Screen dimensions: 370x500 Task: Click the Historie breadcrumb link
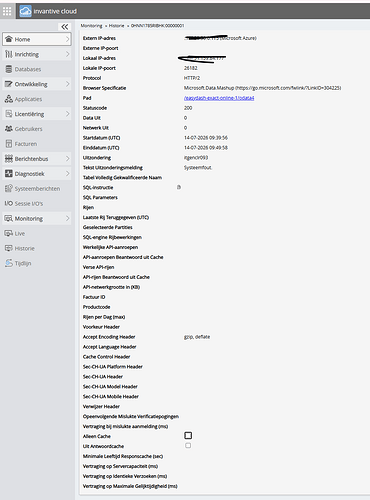click(x=116, y=26)
